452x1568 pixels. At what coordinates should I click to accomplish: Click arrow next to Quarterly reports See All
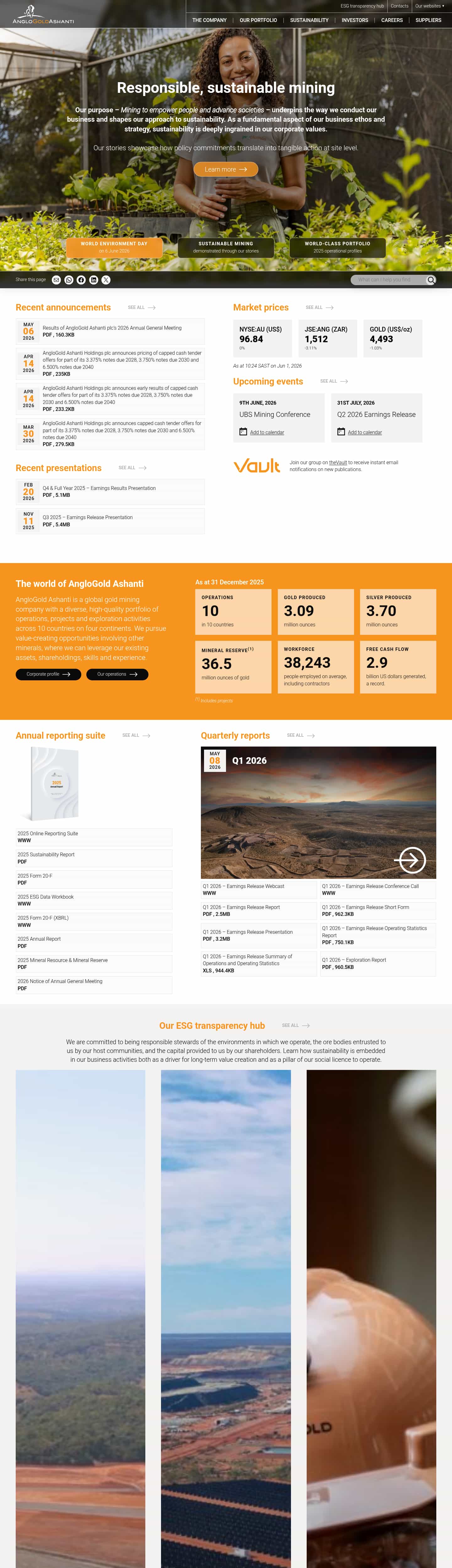[311, 736]
